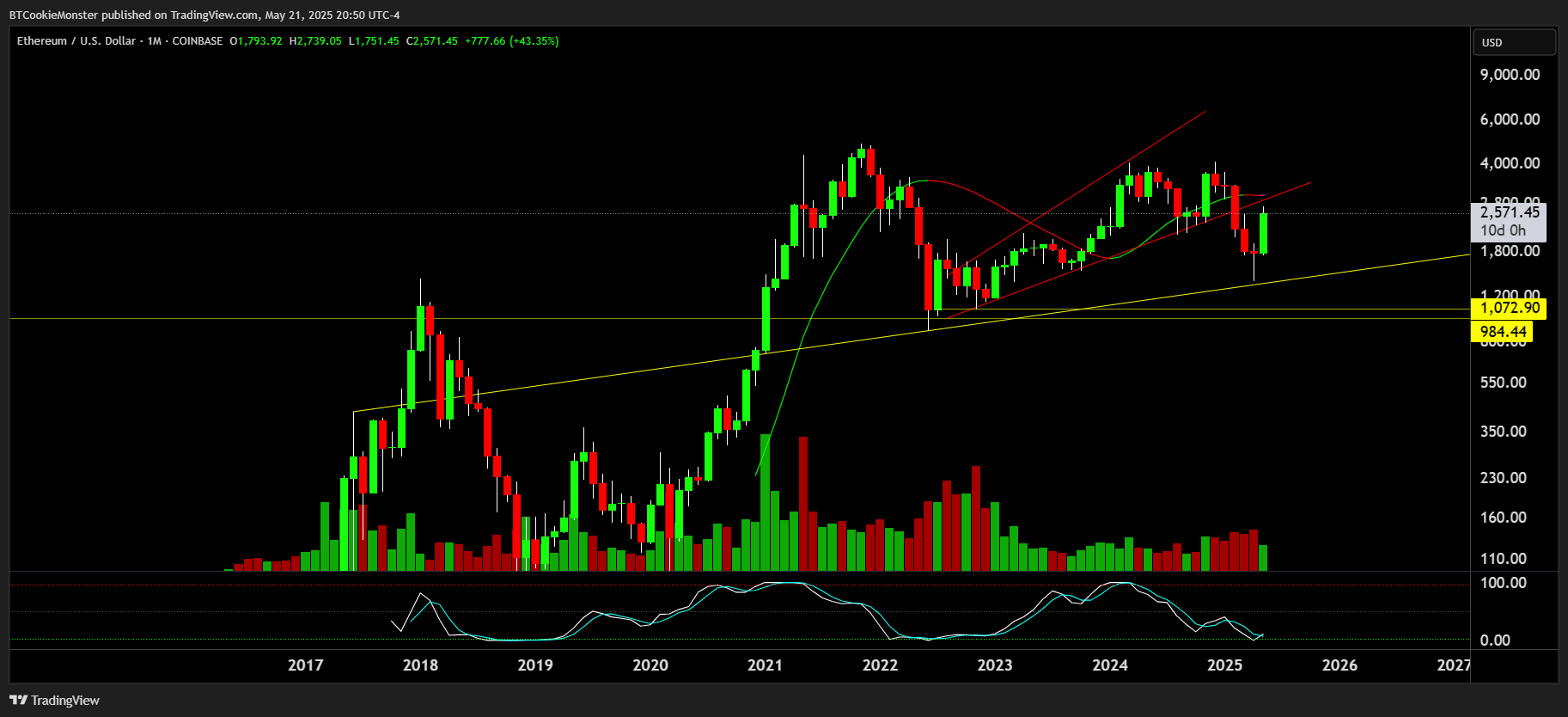Click the 2022 label on time axis

880,665
